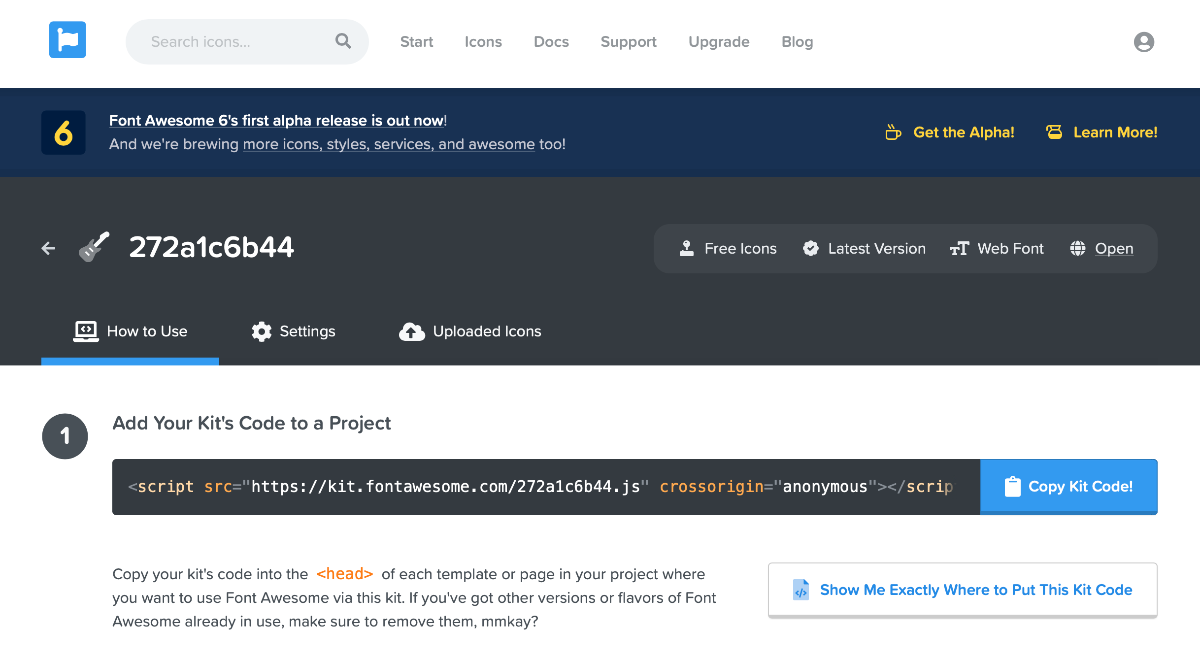Viewport: 1200px width, 659px height.
Task: Click the code file icon
Action: [801, 590]
